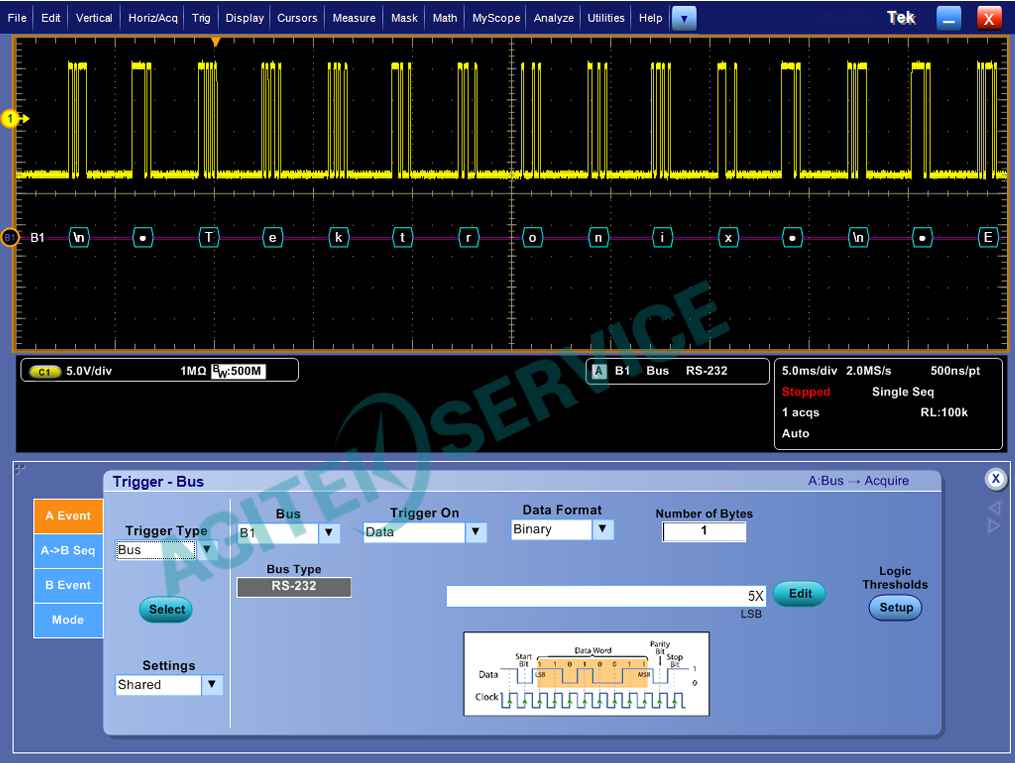Switch to the A Event tab
This screenshot has height=764, width=1015.
(x=68, y=516)
